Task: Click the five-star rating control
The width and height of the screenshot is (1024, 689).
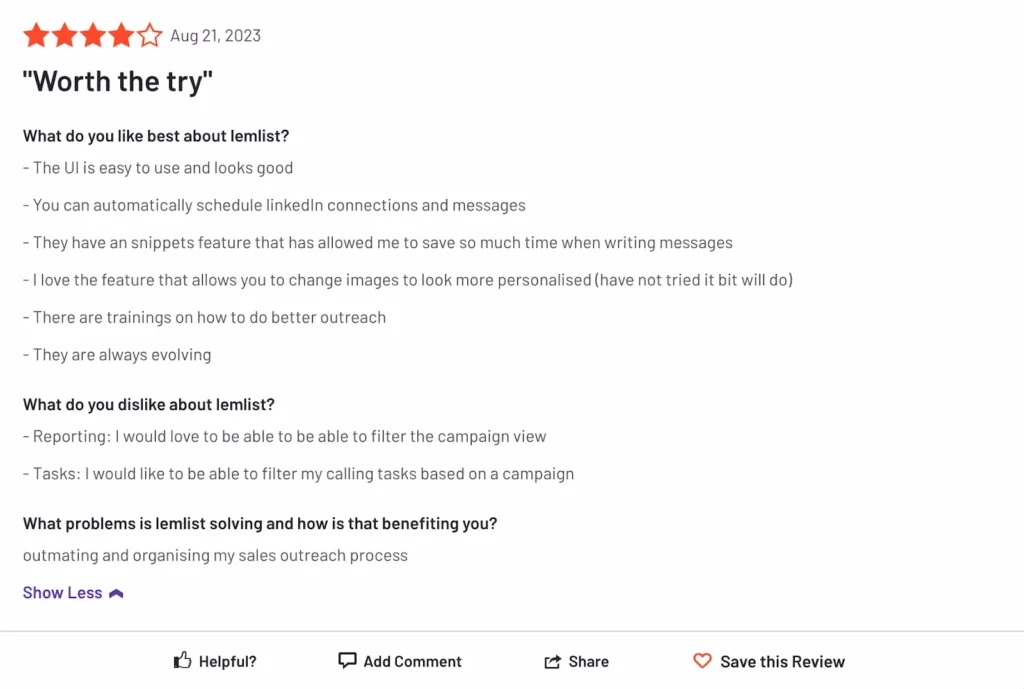Action: pos(92,35)
